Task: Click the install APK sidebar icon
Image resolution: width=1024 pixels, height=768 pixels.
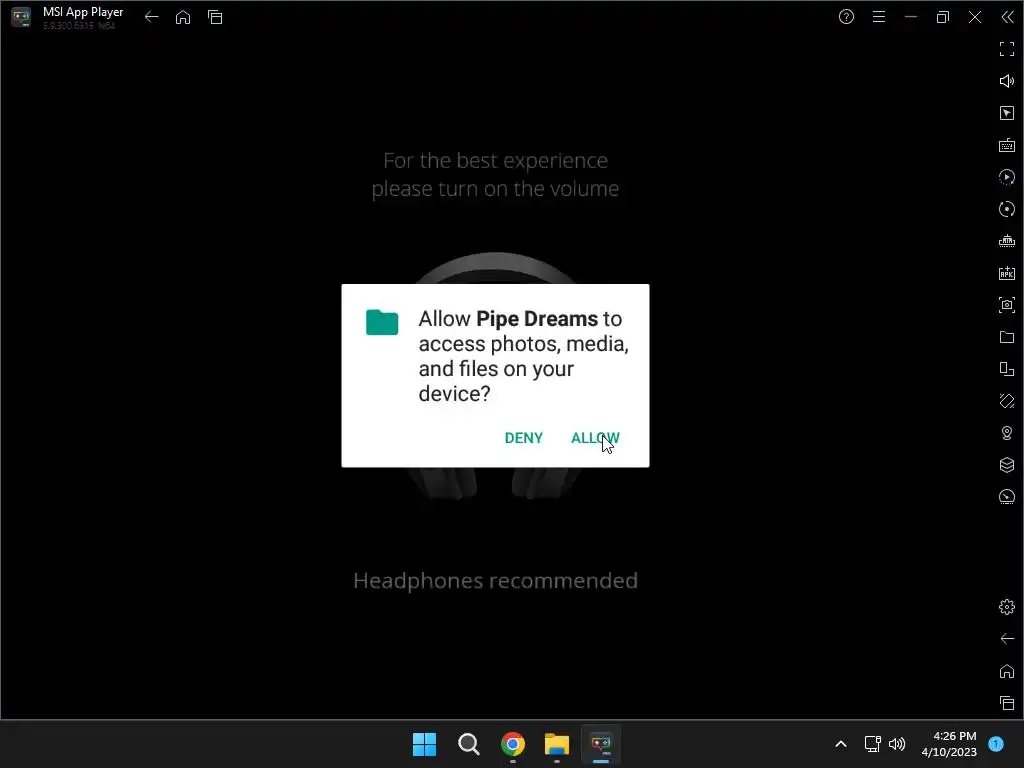Action: coord(1007,273)
